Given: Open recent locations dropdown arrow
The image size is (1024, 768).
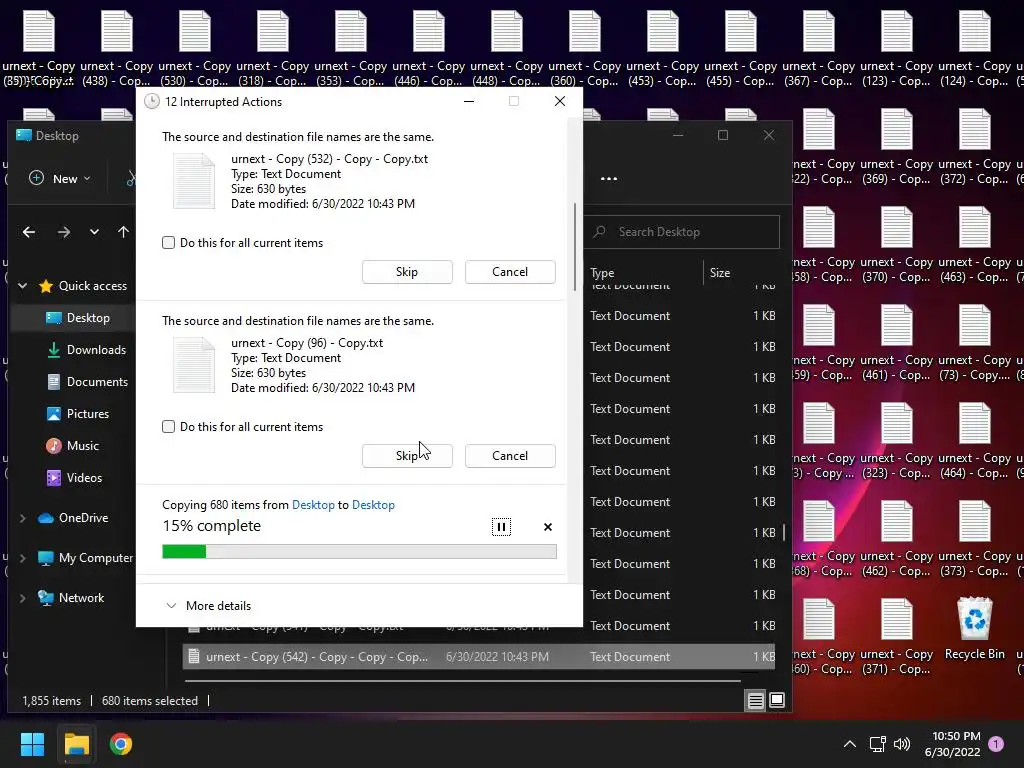Looking at the screenshot, I should click(94, 232).
